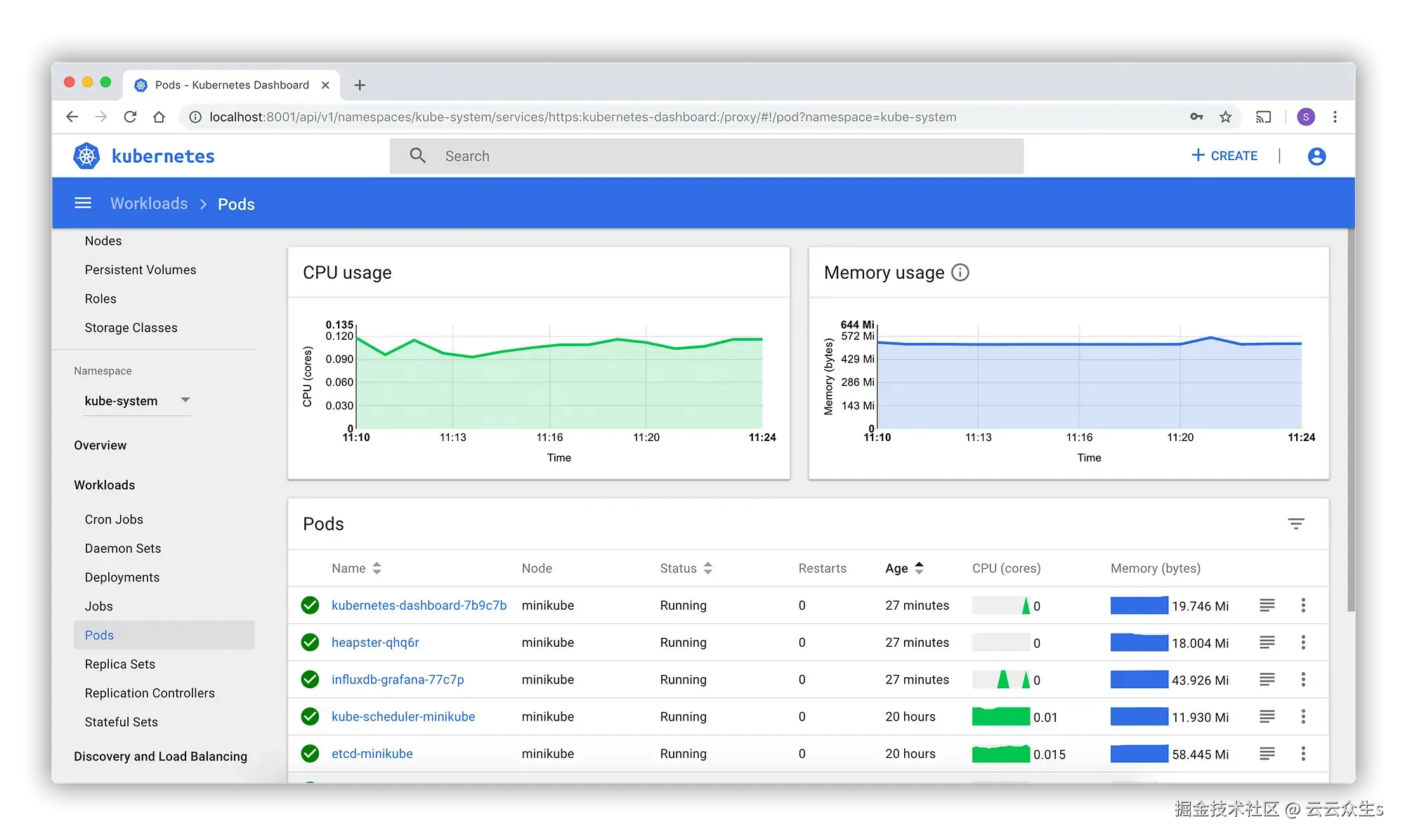Open Chrome's three-dot menu
This screenshot has width=1405, height=840.
point(1335,117)
